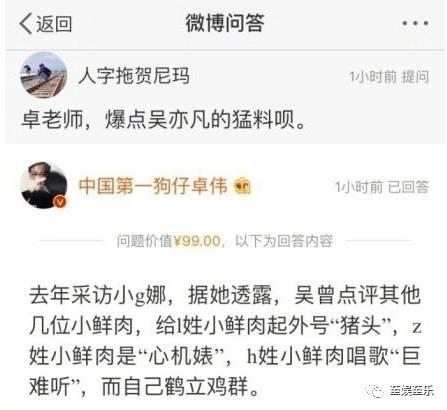Screen dimensions: 447x410
Task: Tap the orange verified V badge
Action: pyautogui.click(x=60, y=202)
